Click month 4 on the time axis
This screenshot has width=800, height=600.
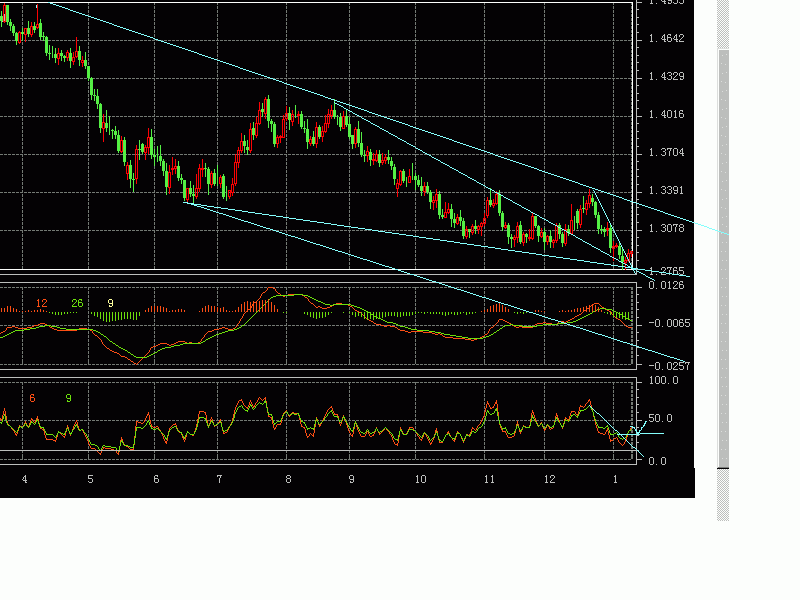pyautogui.click(x=24, y=480)
